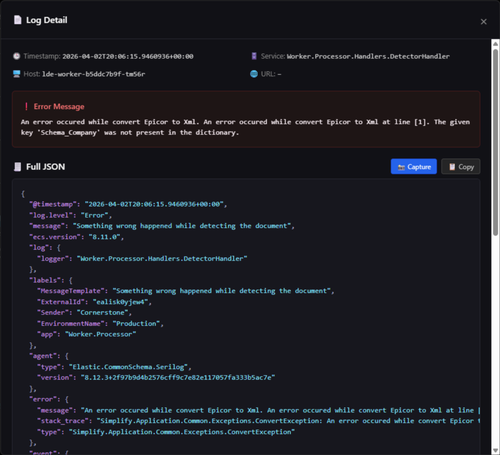Click the clipboard icon in Copy button
500x455 pixels.
[452, 167]
